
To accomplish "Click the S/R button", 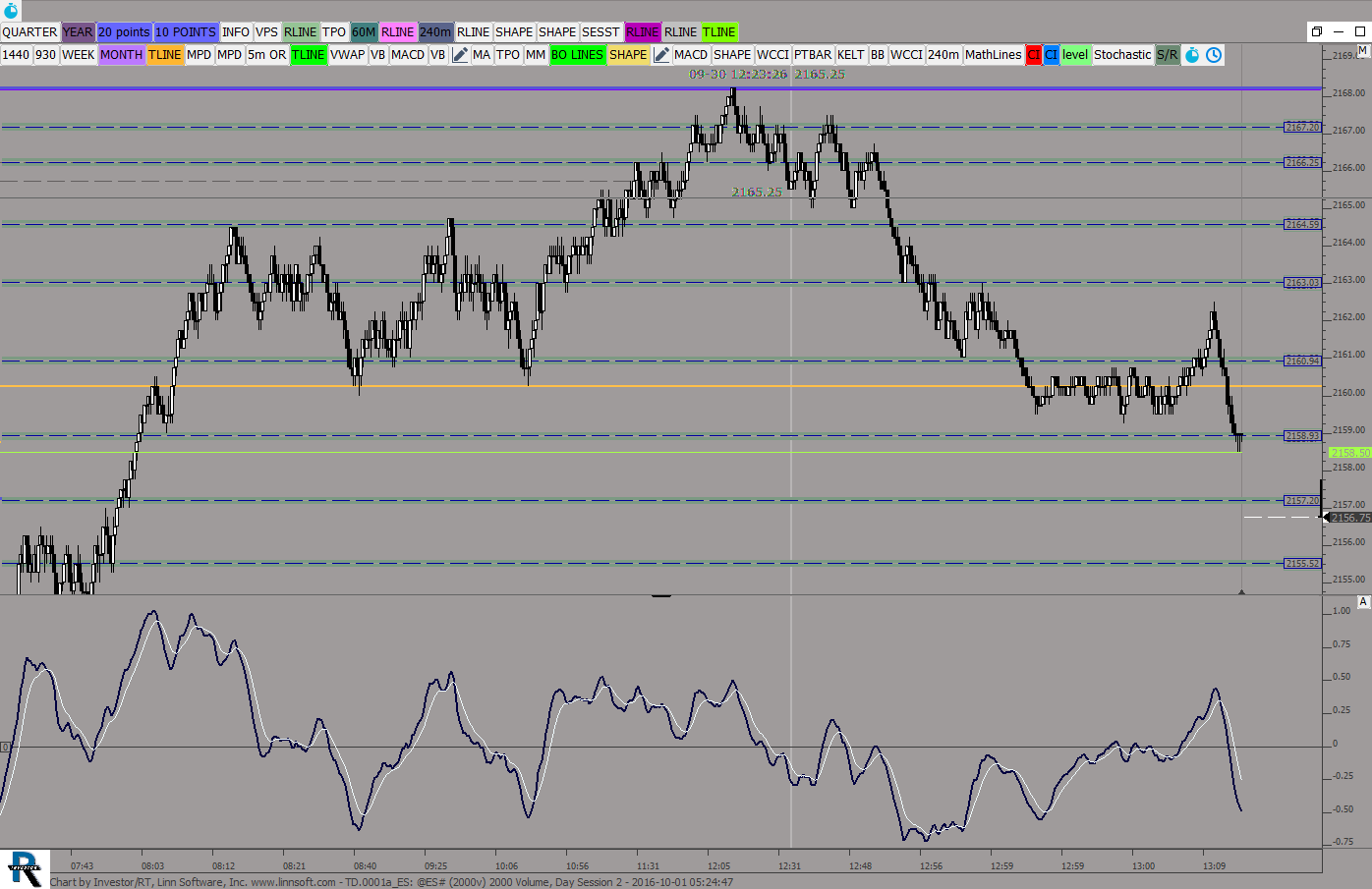I will click(x=1167, y=55).
